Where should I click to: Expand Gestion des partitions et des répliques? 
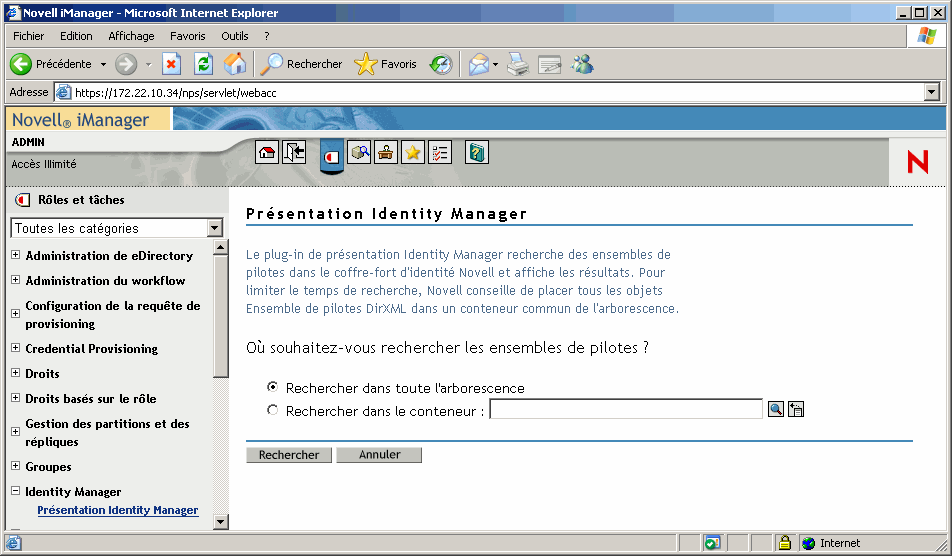[x=16, y=432]
